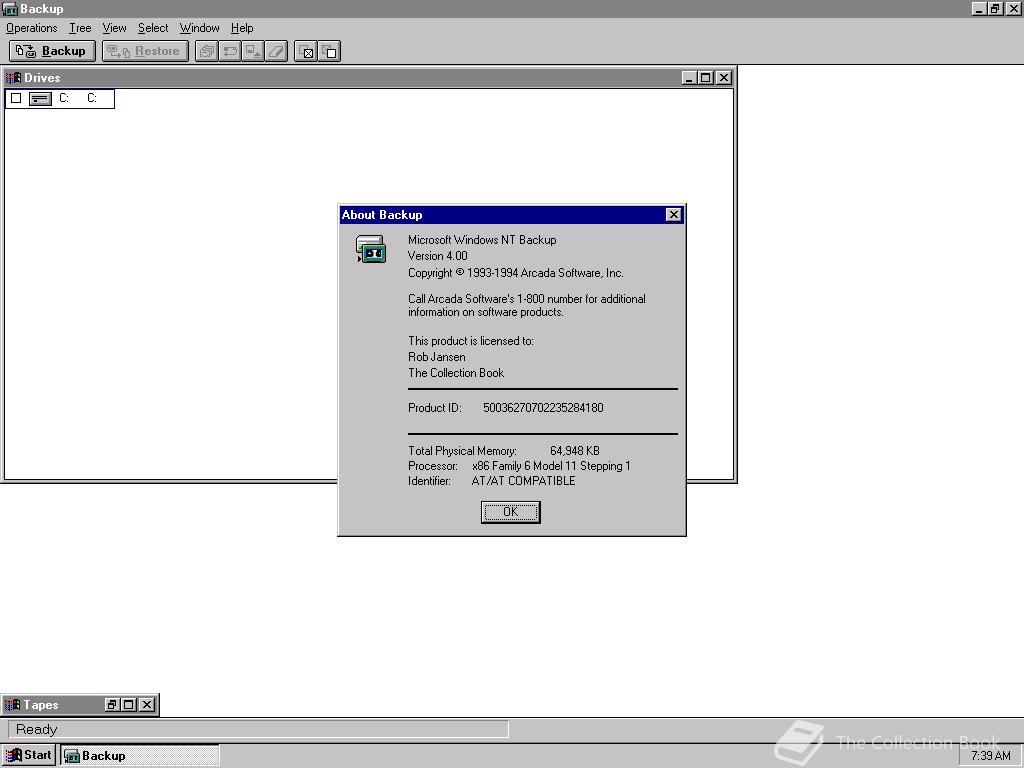Click the Erase Tape eraser icon
This screenshot has height=768, width=1024.
[276, 51]
